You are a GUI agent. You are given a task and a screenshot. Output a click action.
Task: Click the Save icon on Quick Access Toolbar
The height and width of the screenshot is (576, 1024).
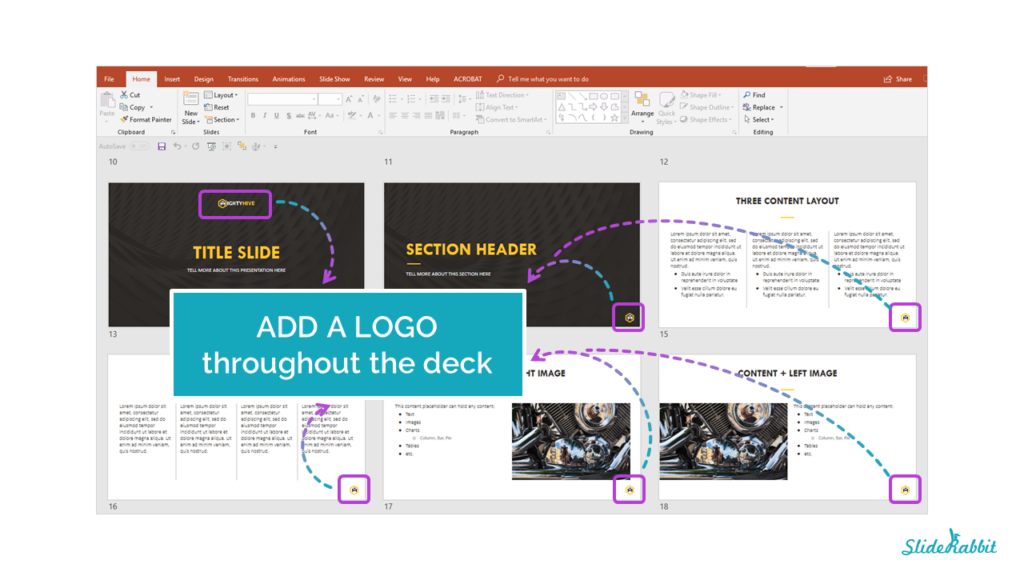[x=161, y=145]
